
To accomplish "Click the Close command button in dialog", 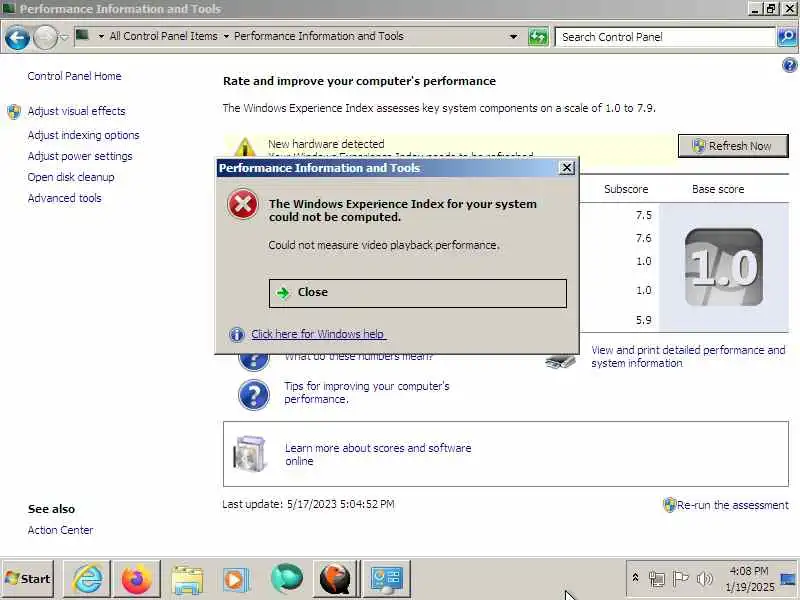I will point(417,293).
